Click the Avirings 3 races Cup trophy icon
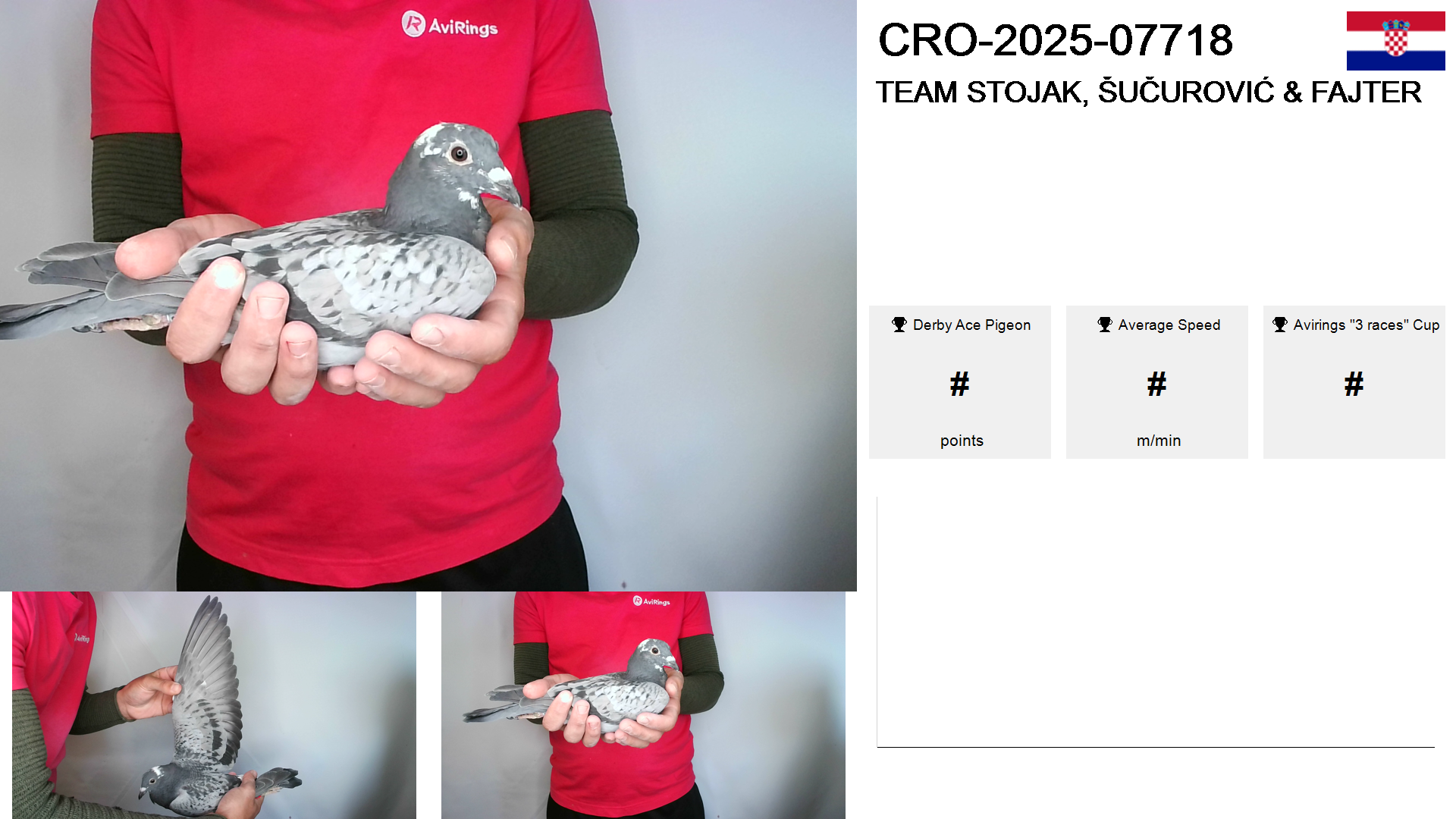This screenshot has height=819, width=1456. point(1280,325)
